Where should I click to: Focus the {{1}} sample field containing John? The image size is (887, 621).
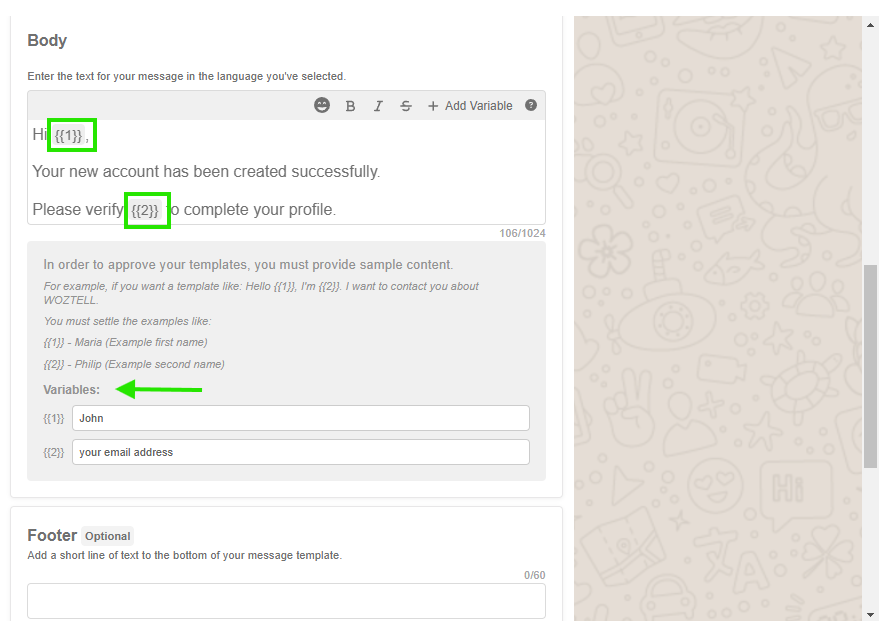click(x=300, y=418)
